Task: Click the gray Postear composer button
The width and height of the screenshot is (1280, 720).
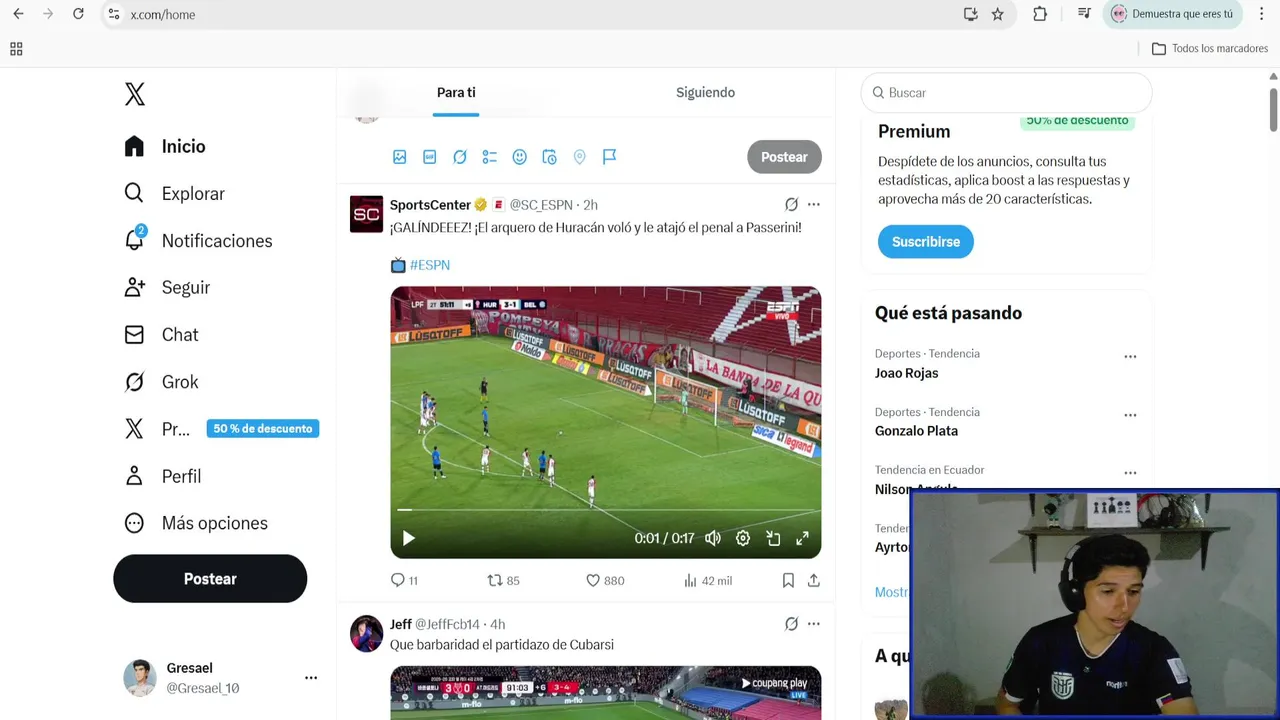Action: (784, 157)
